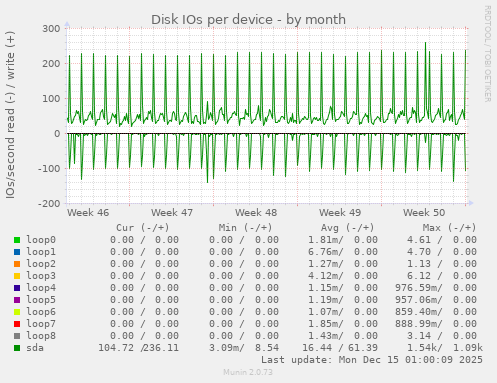The image size is (497, 383).
Task: Click the 'sda' legend label
Action: [x=35, y=348]
